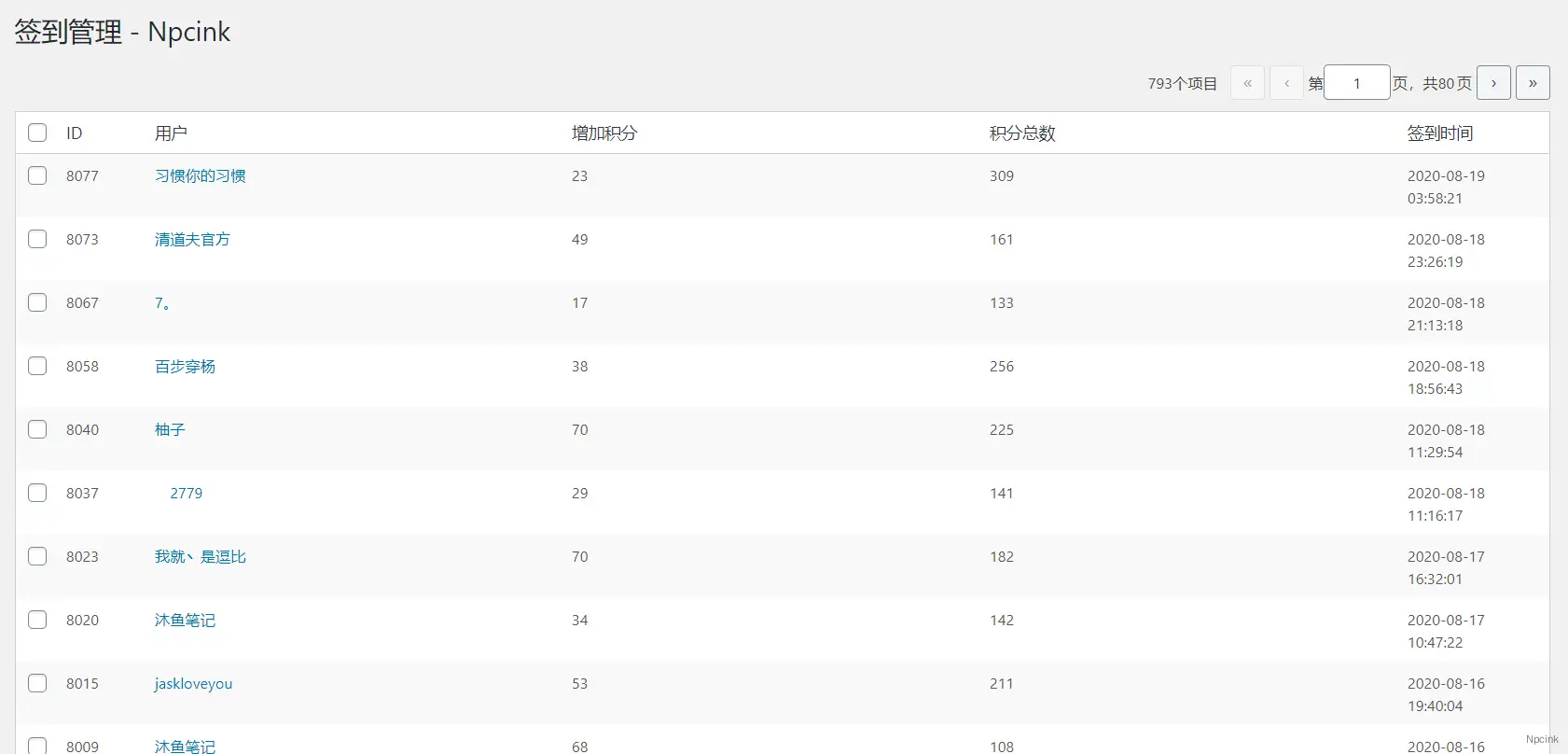
Task: Toggle the select-all checkbox in header
Action: [x=37, y=133]
